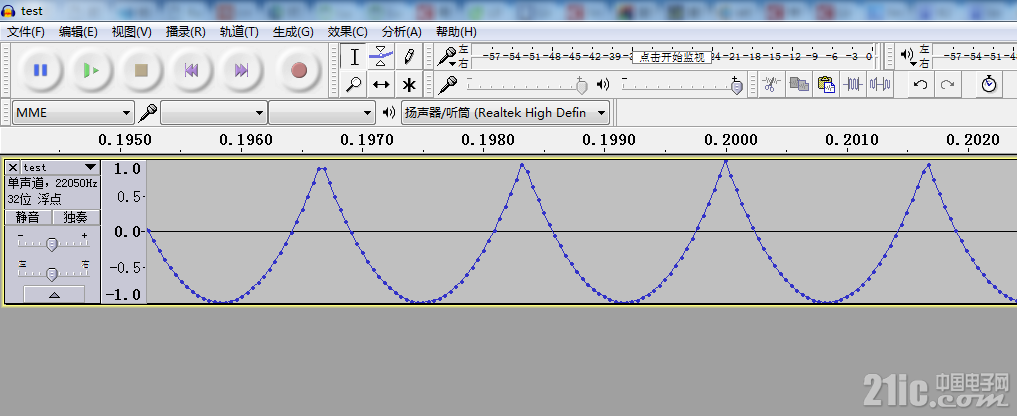The width and height of the screenshot is (1017, 416).
Task: Adjust the track gain slider
Action: click(x=53, y=243)
